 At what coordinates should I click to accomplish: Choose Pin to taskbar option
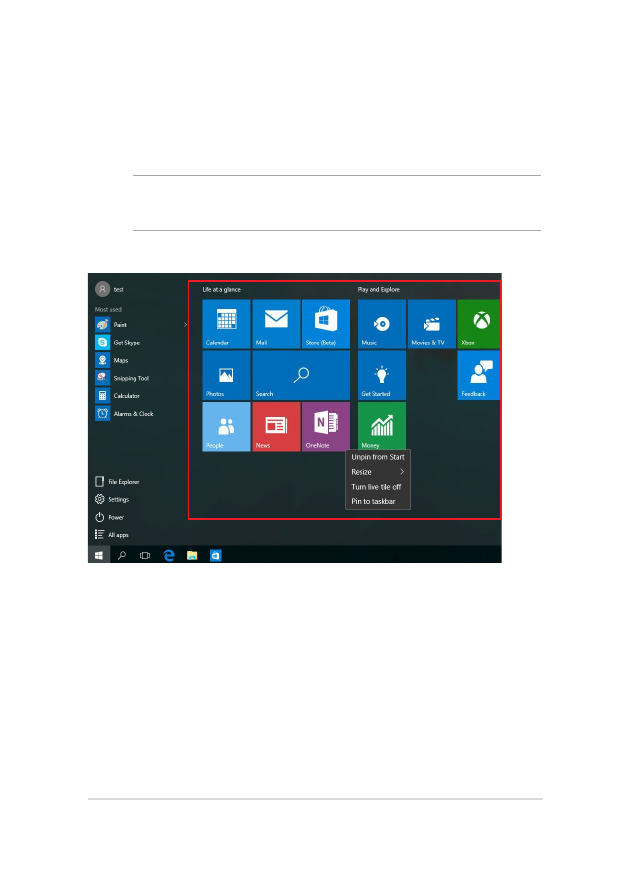coord(374,502)
